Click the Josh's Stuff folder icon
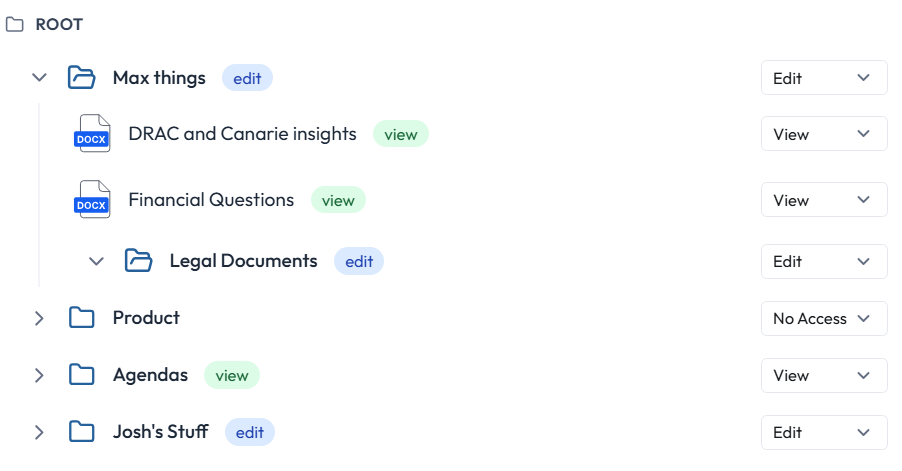The height and width of the screenshot is (471, 902). [x=81, y=432]
